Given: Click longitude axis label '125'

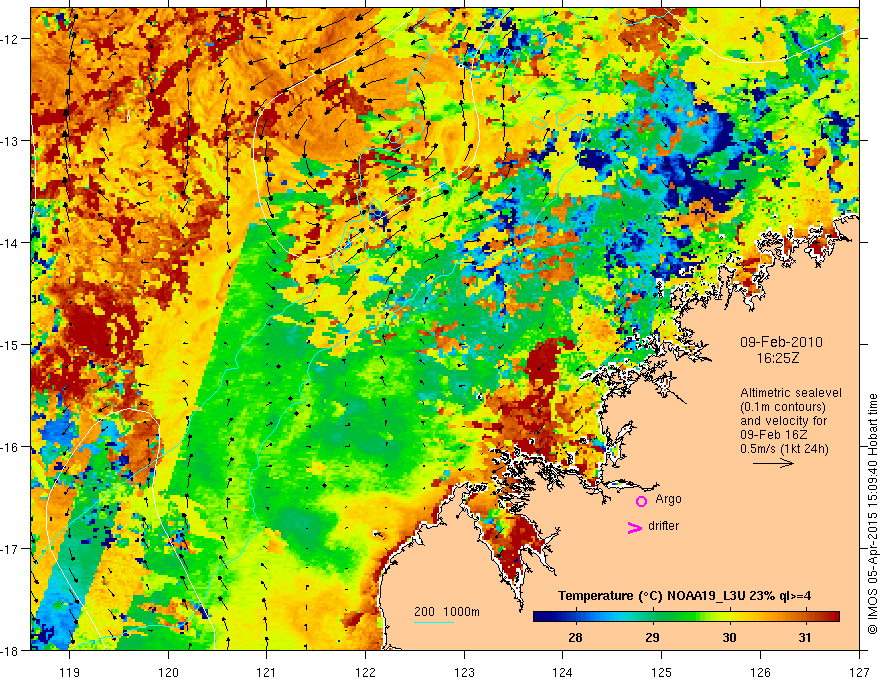Looking at the screenshot, I should (x=662, y=672).
